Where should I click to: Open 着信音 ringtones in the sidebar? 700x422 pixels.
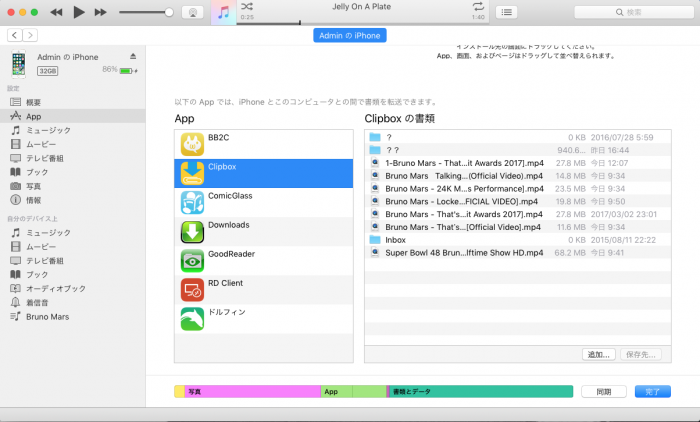pos(72,302)
